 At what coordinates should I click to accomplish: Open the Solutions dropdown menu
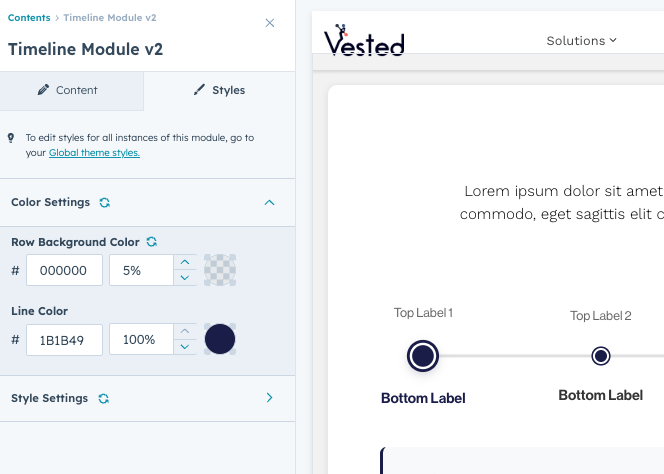coord(581,41)
